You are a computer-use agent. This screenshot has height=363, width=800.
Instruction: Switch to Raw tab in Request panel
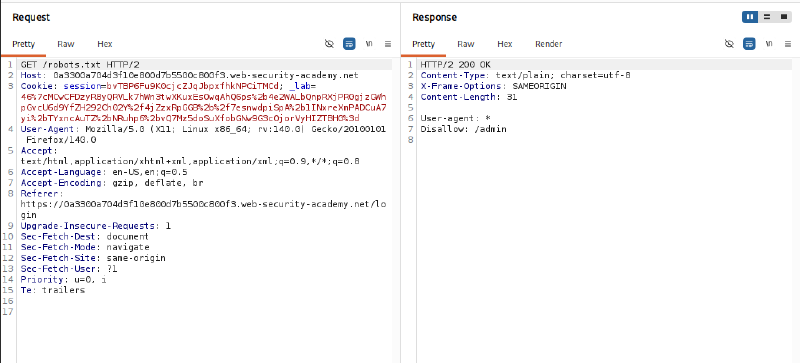[x=66, y=44]
